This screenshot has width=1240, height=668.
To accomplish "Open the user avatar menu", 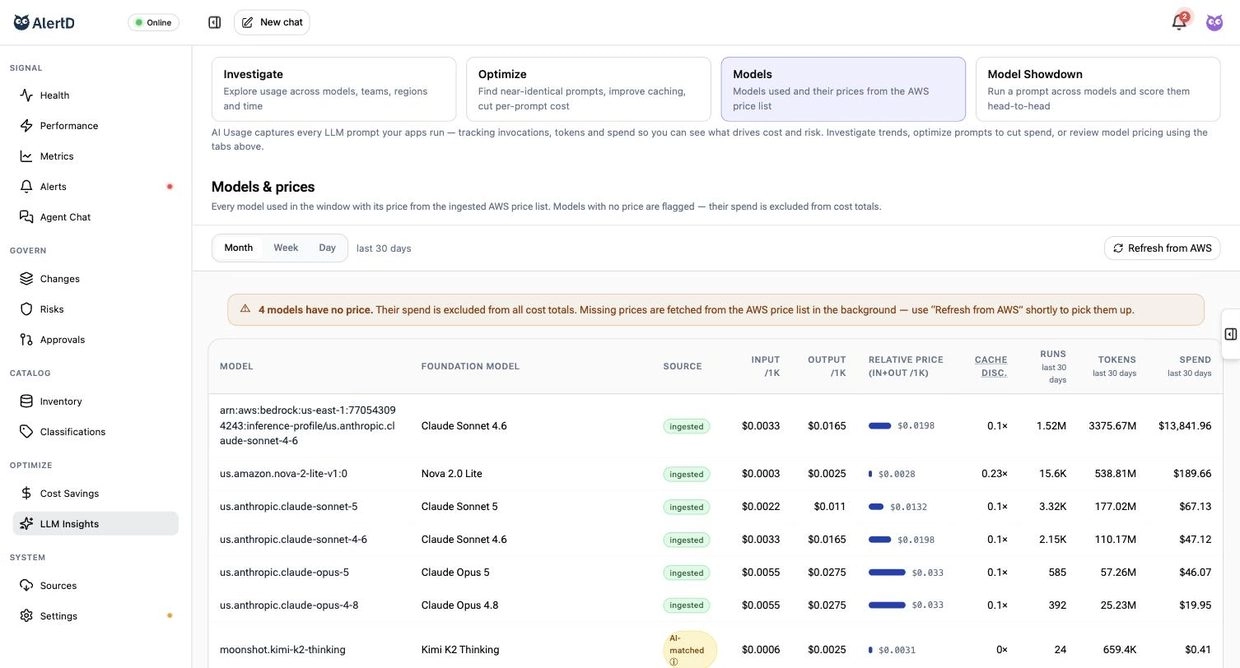I will pyautogui.click(x=1214, y=22).
